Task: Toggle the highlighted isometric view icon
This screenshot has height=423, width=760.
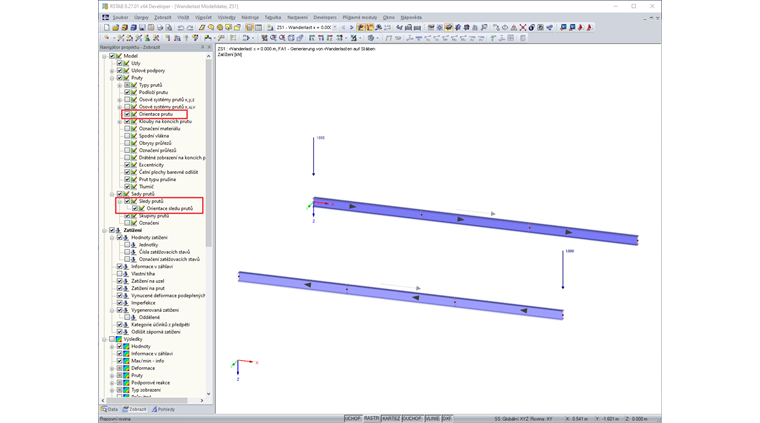Action: click(449, 28)
